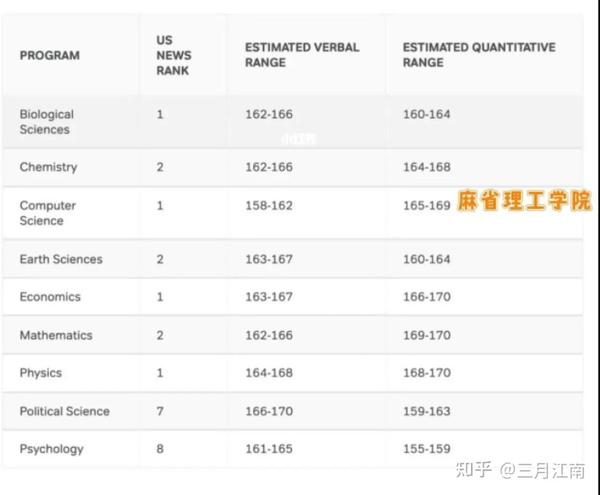Select the Physics verbal range 164-168
600x495 pixels.
[268, 373]
